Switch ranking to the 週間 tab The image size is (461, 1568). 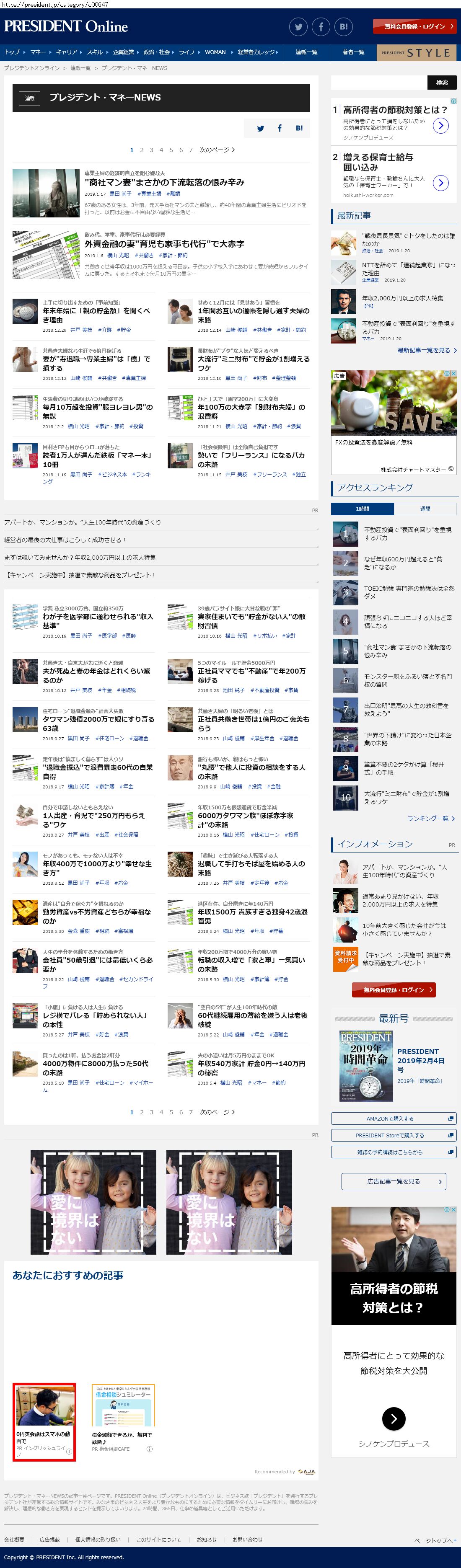pyautogui.click(x=425, y=509)
